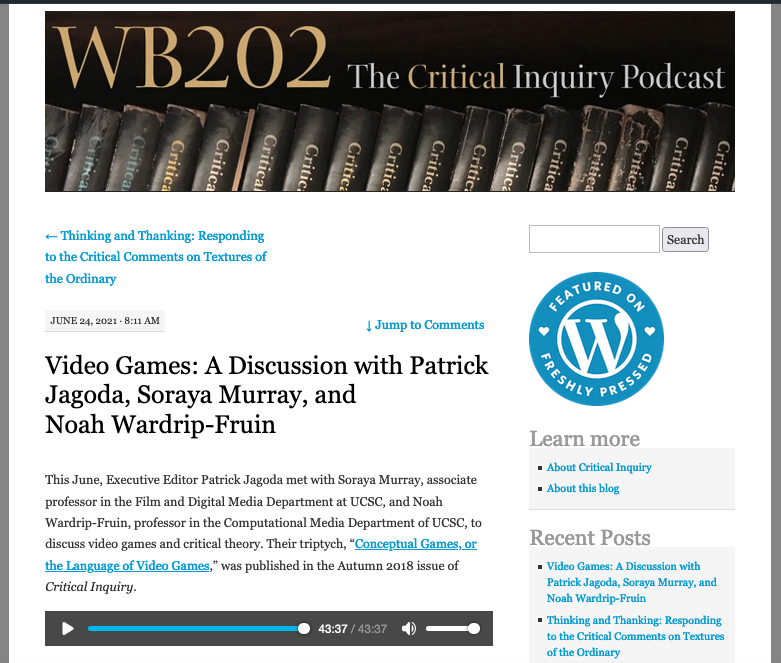Jump to Comments section
Screen dimensions: 781x663
[425, 325]
